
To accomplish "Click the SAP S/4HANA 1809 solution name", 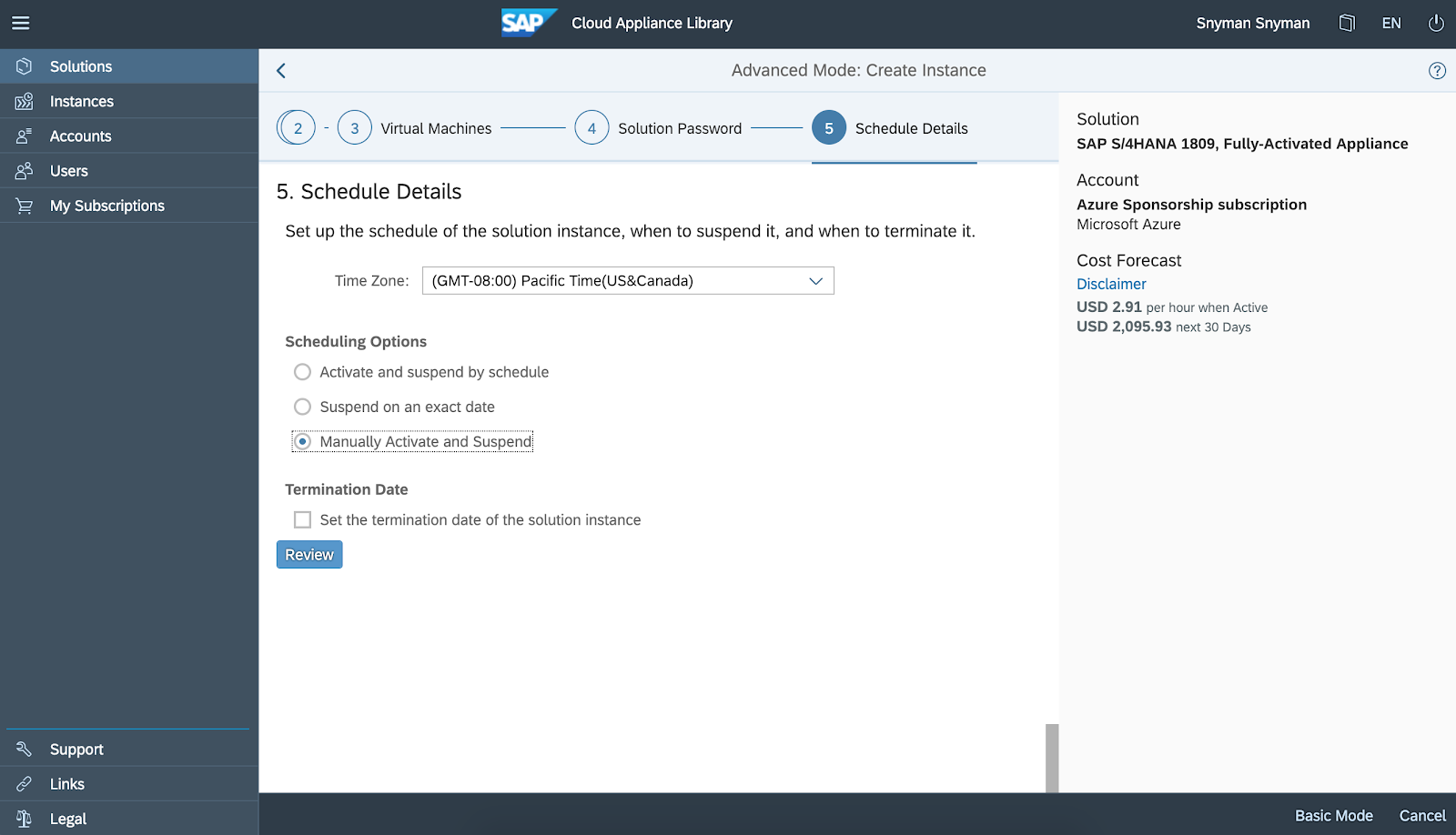I will click(1242, 144).
